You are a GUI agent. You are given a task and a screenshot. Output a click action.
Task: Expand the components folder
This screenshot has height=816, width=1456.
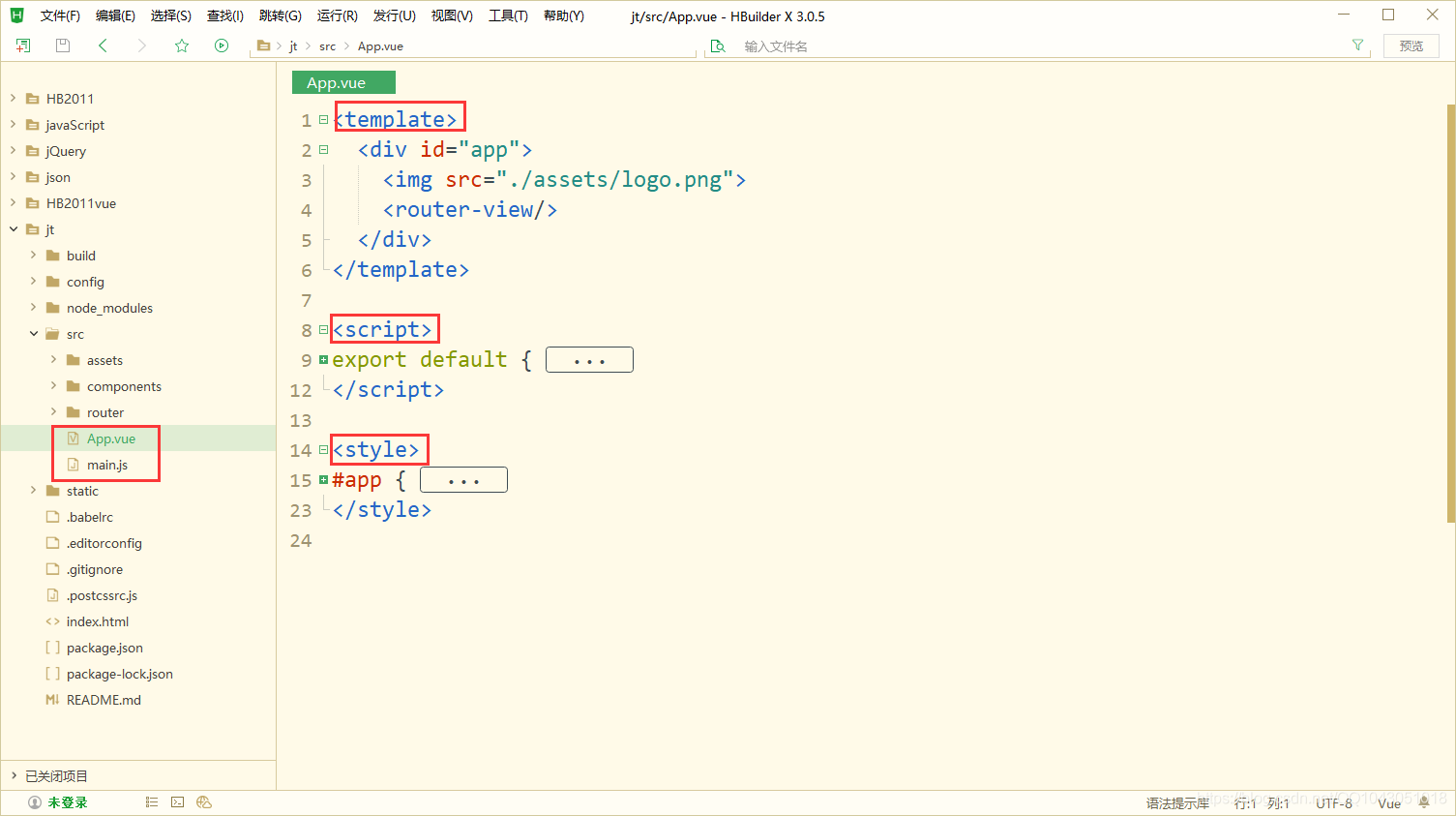53,385
